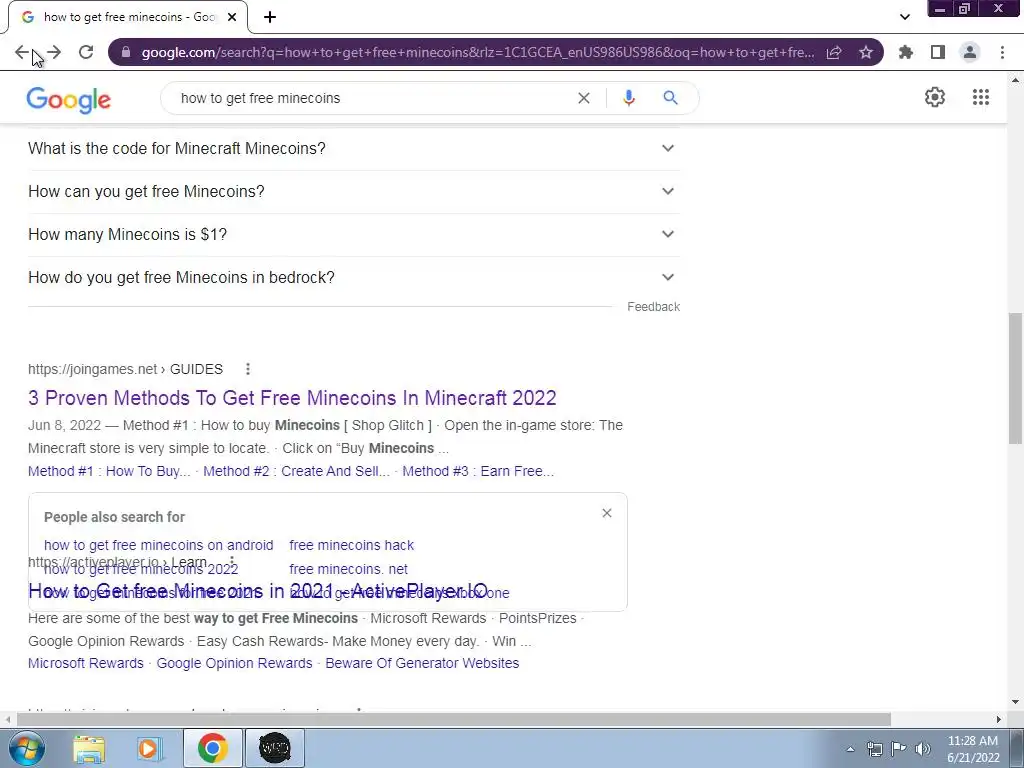Search 'free minecoins. net' suggestion

(348, 569)
